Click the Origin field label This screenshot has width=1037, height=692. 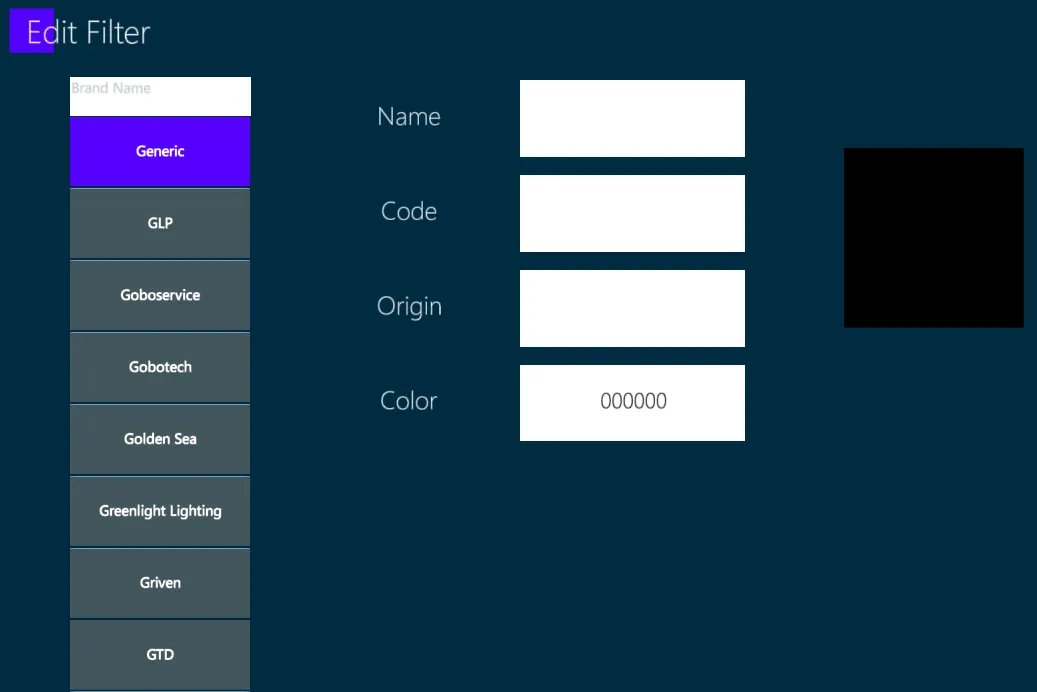click(x=409, y=306)
